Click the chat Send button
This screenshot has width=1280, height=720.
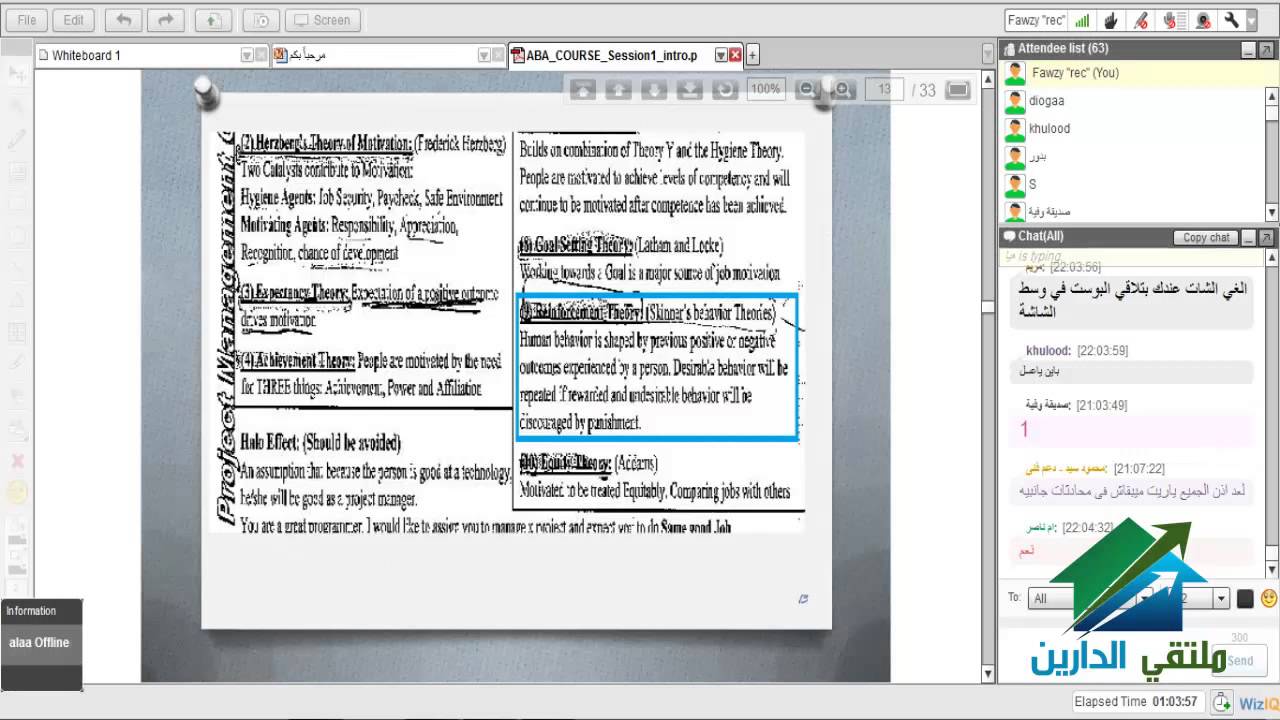[x=1239, y=660]
